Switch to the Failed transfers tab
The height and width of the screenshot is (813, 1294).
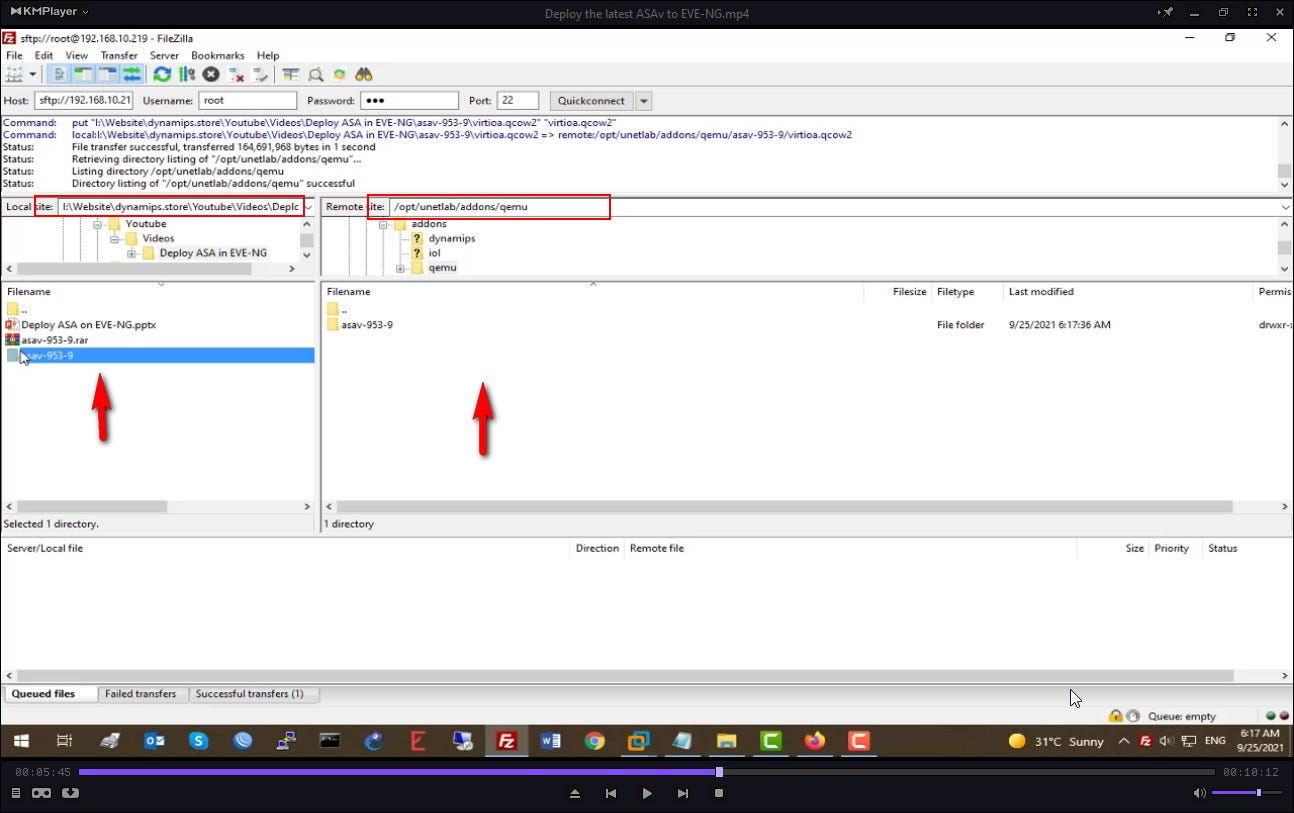[141, 694]
